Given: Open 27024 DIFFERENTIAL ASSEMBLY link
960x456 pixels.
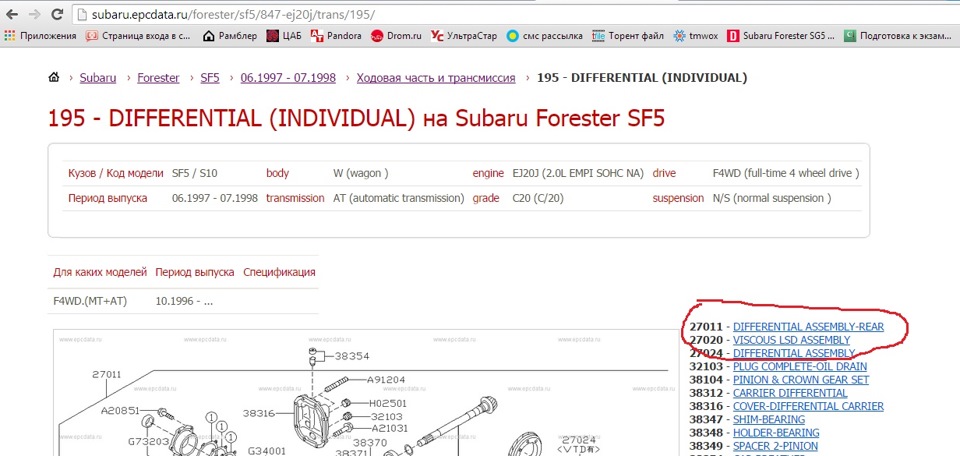Looking at the screenshot, I should coord(793,353).
